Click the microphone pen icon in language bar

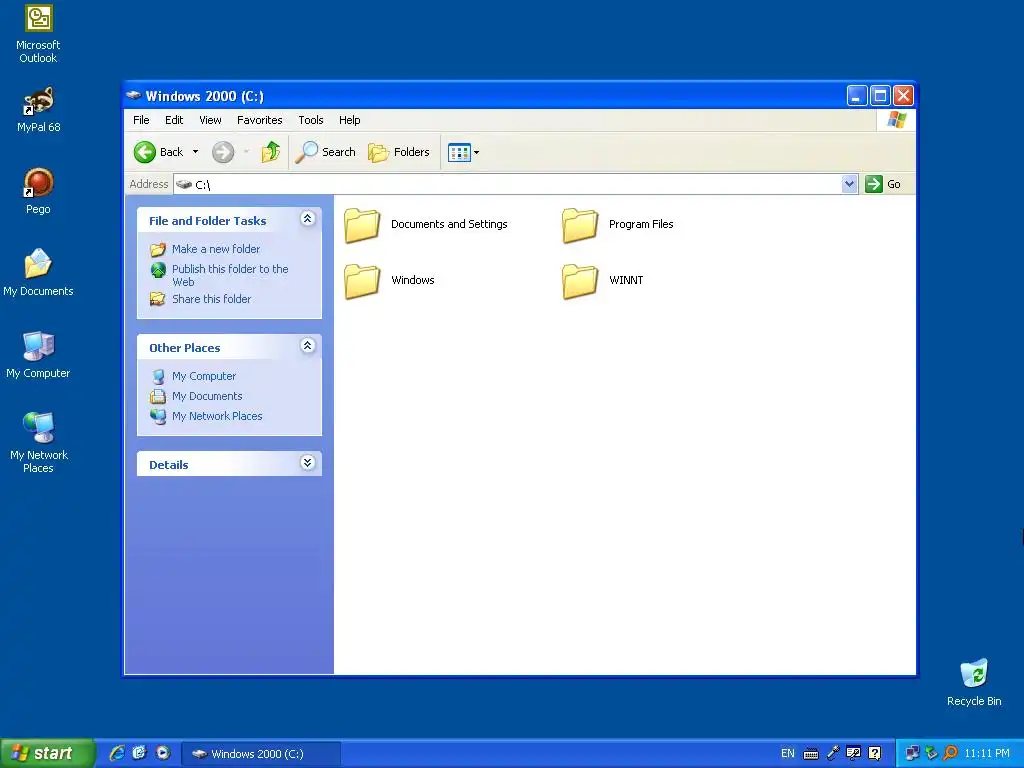click(833, 753)
